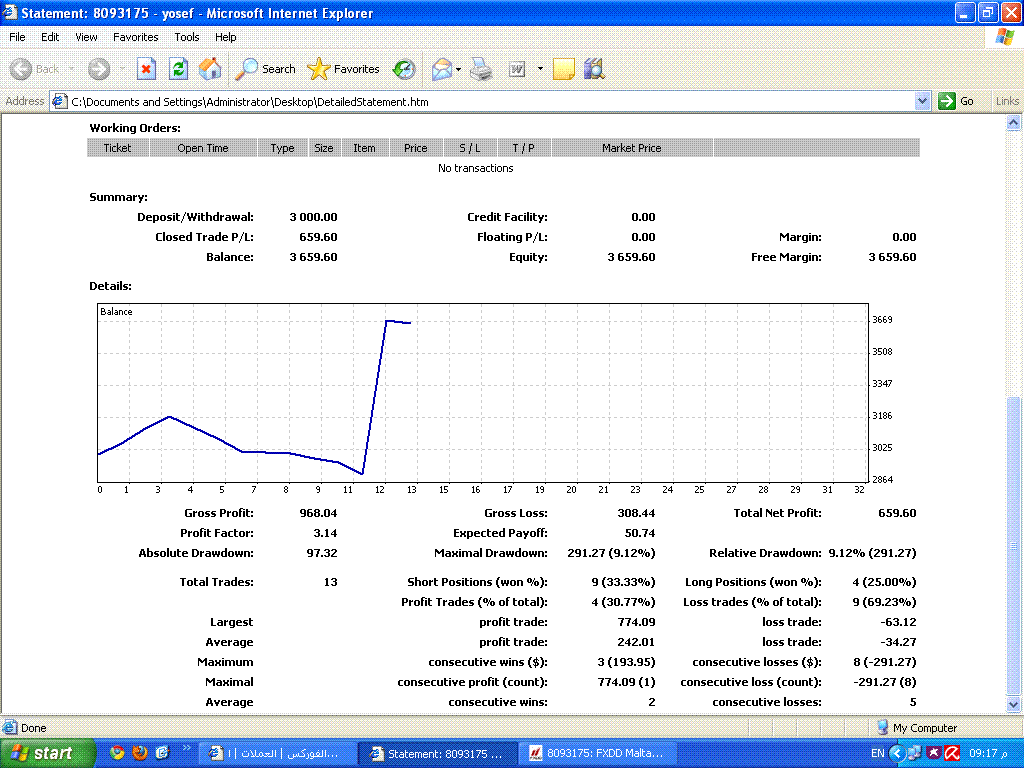Image resolution: width=1024 pixels, height=768 pixels.
Task: Click the Mail envelope icon
Action: [441, 69]
